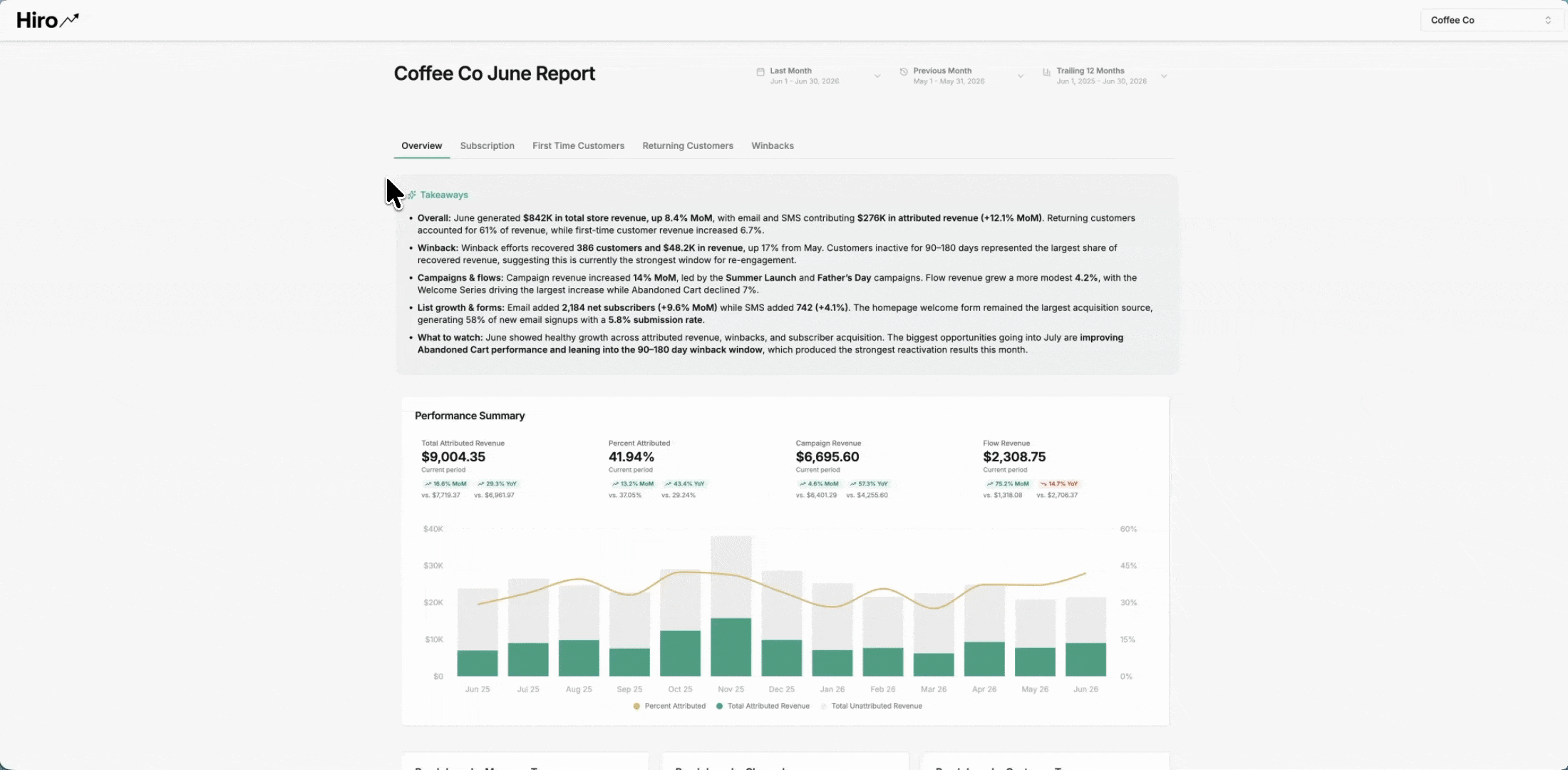Click the bar chart icon beside Trailing 12 Months
Screen dimensions: 1568x770
(x=1046, y=71)
